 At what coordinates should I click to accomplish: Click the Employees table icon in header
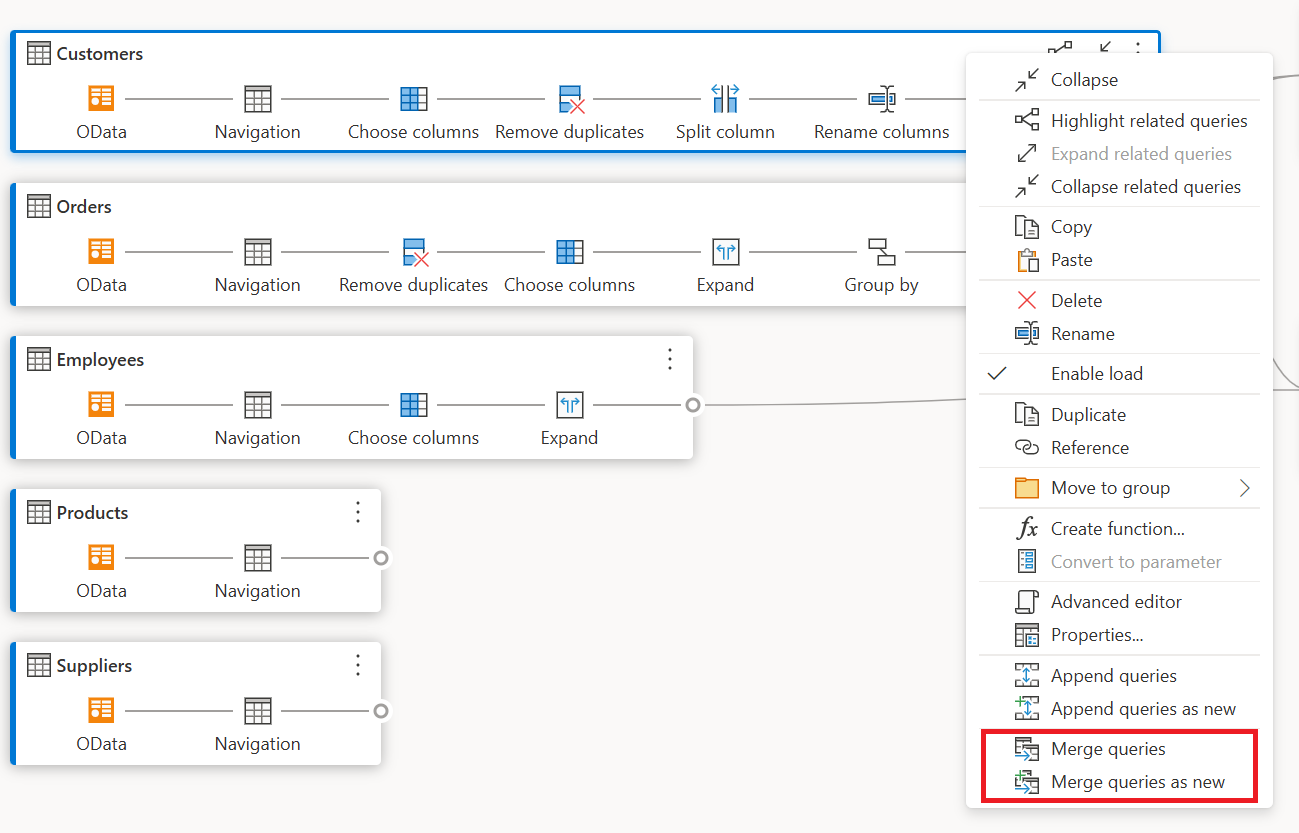point(39,360)
